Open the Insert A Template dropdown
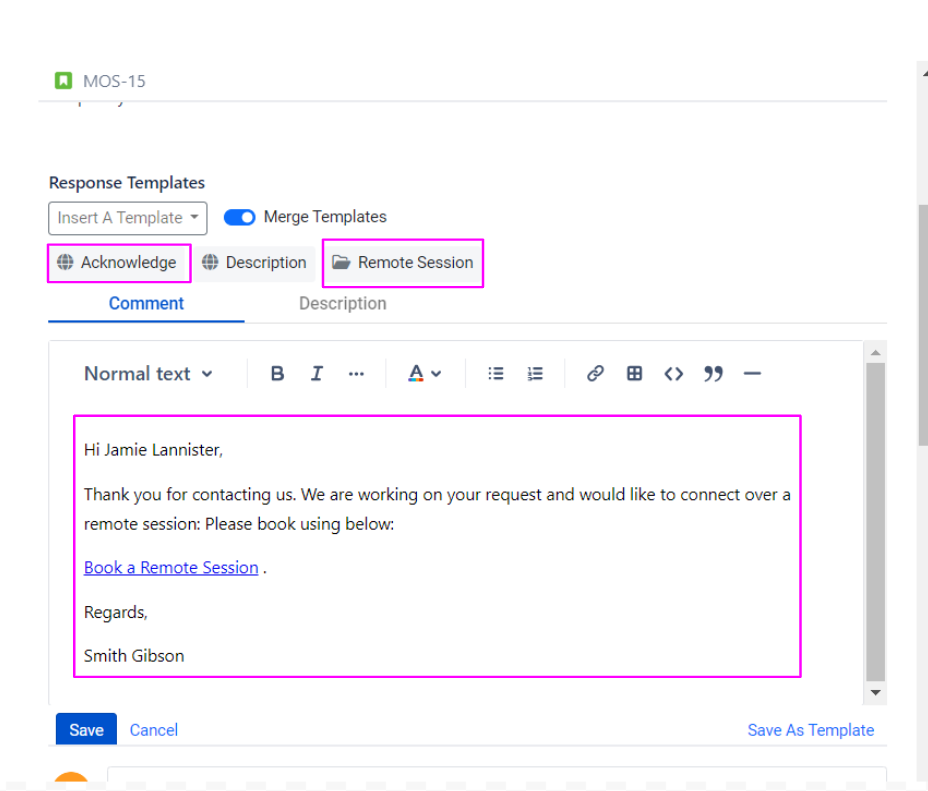This screenshot has height=791, width=928. 127,218
